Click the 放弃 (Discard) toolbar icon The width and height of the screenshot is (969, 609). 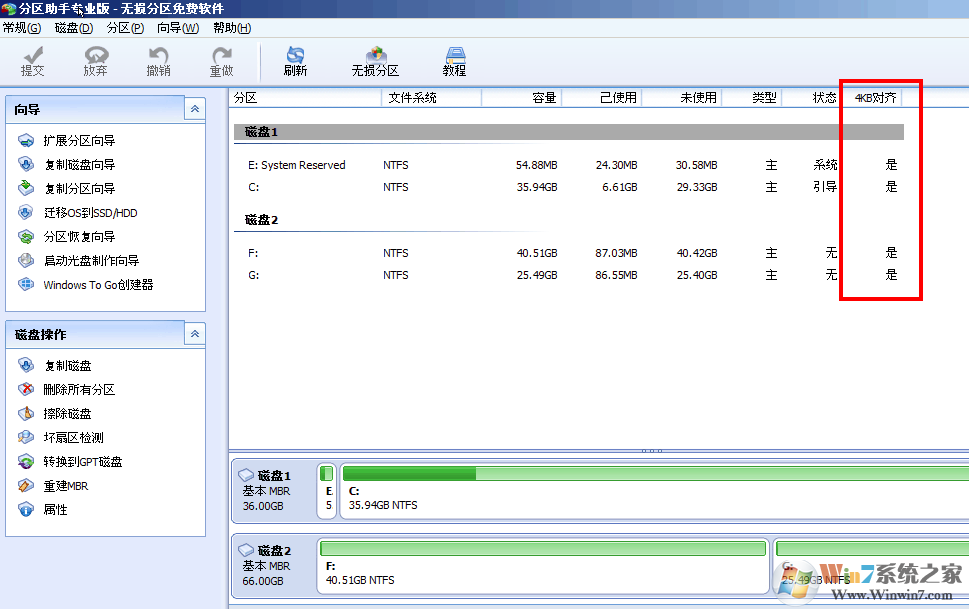tap(95, 61)
